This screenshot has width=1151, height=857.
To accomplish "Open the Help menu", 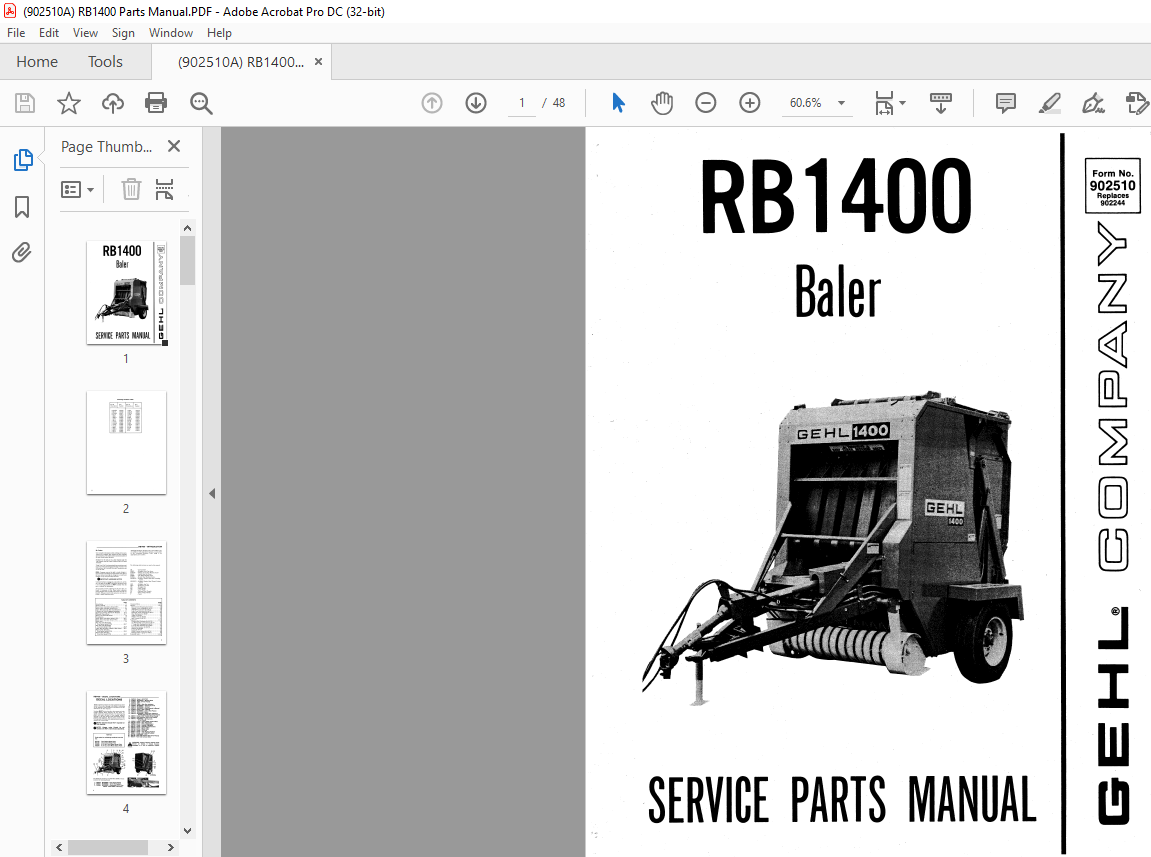I will tap(219, 33).
